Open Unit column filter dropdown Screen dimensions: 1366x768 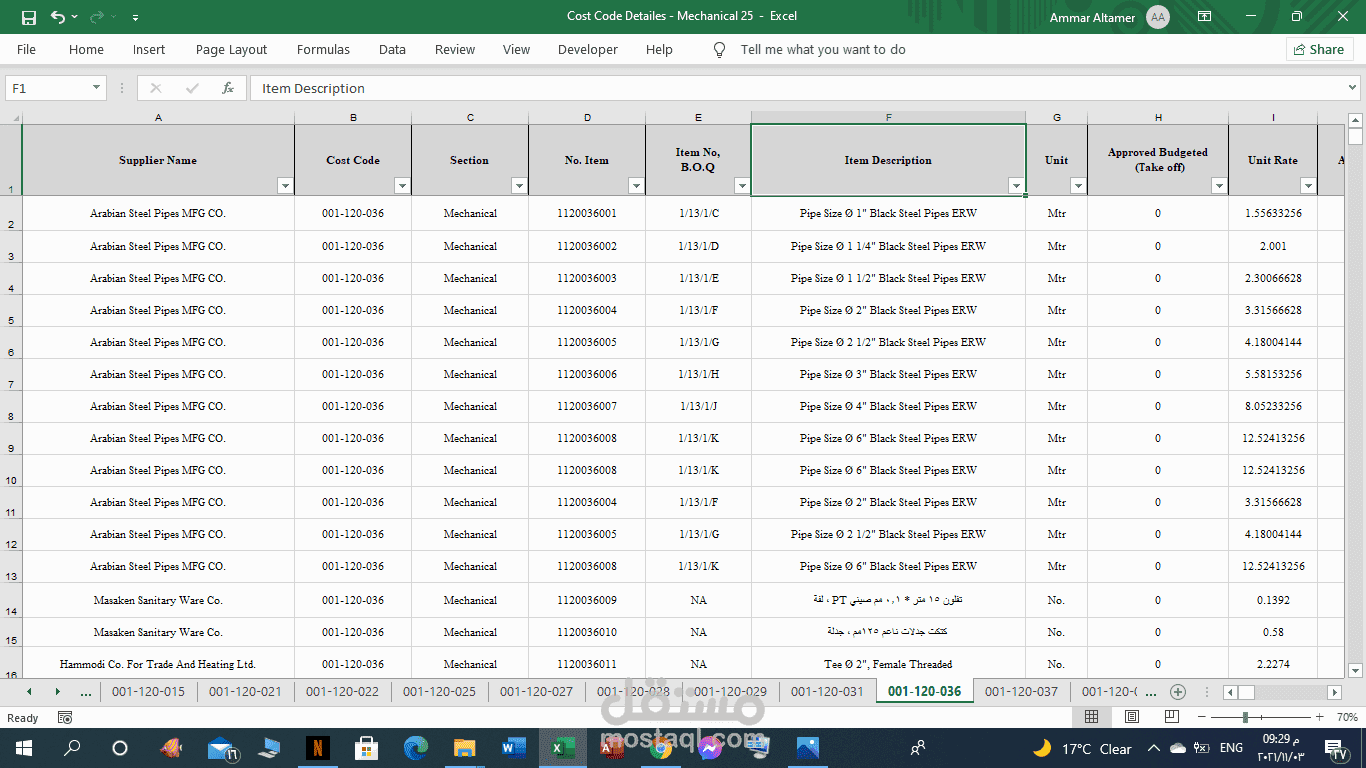point(1078,185)
